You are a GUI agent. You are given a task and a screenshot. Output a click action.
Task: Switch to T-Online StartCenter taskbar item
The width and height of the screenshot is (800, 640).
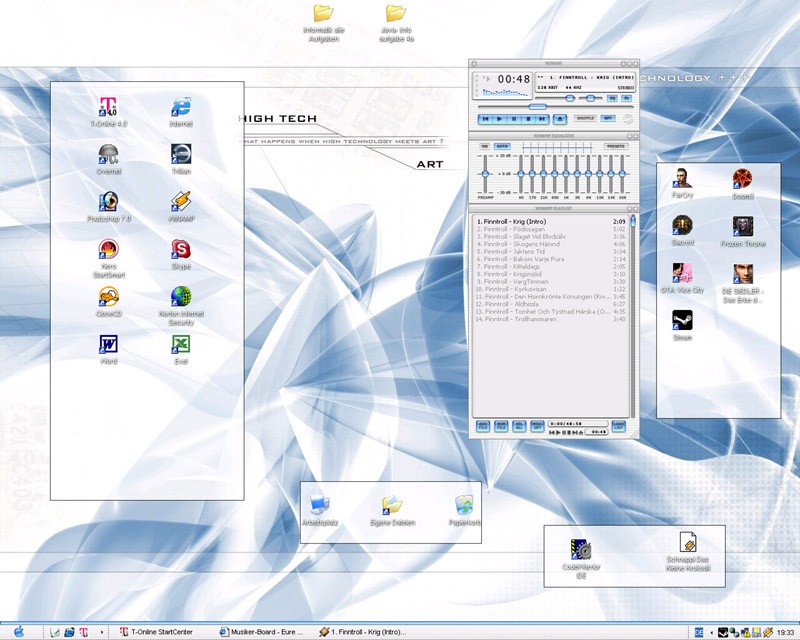[x=156, y=632]
